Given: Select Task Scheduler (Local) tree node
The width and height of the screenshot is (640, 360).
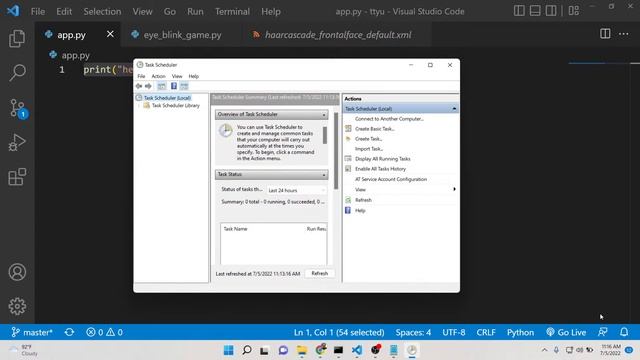Looking at the screenshot, I should 167,98.
